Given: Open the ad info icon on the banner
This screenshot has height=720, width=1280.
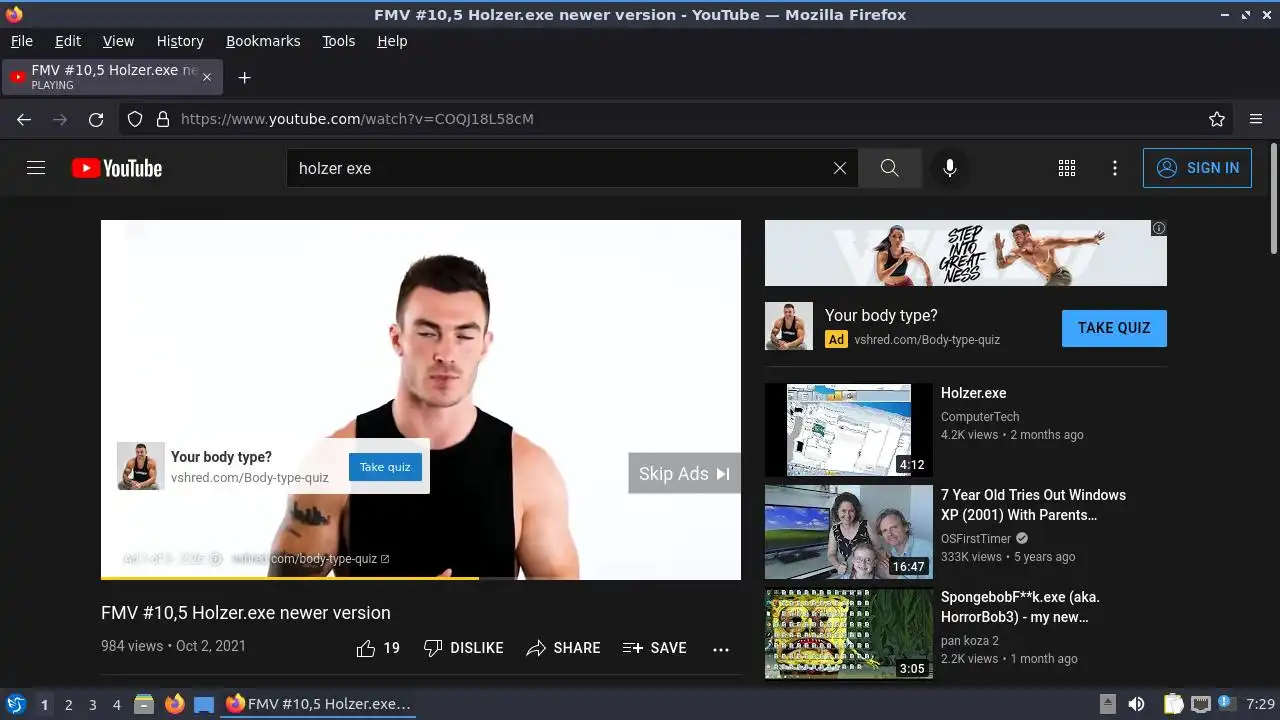Looking at the screenshot, I should coord(1159,228).
